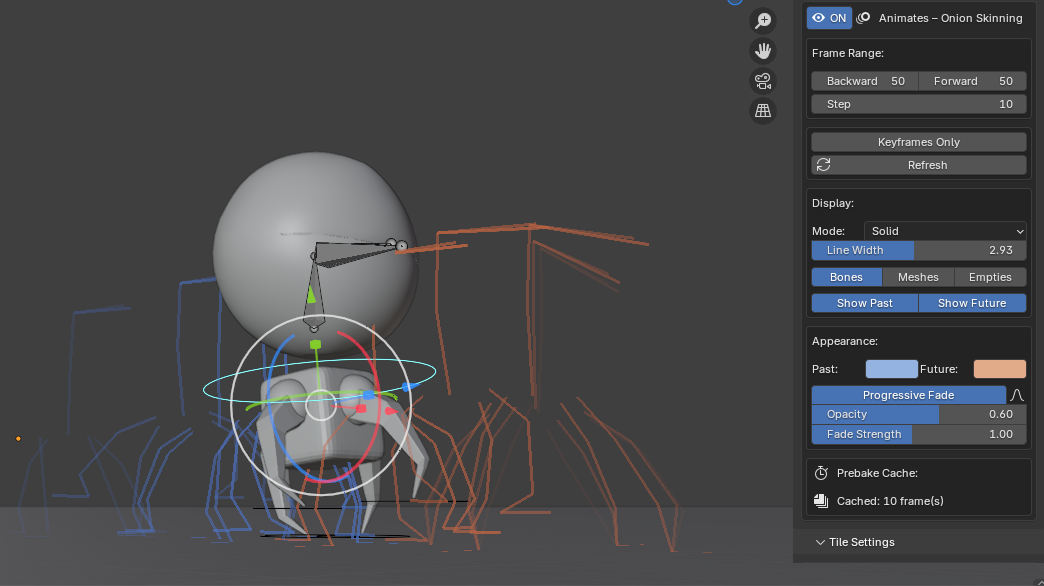Click the fade falloff curve icon

tap(1017, 395)
